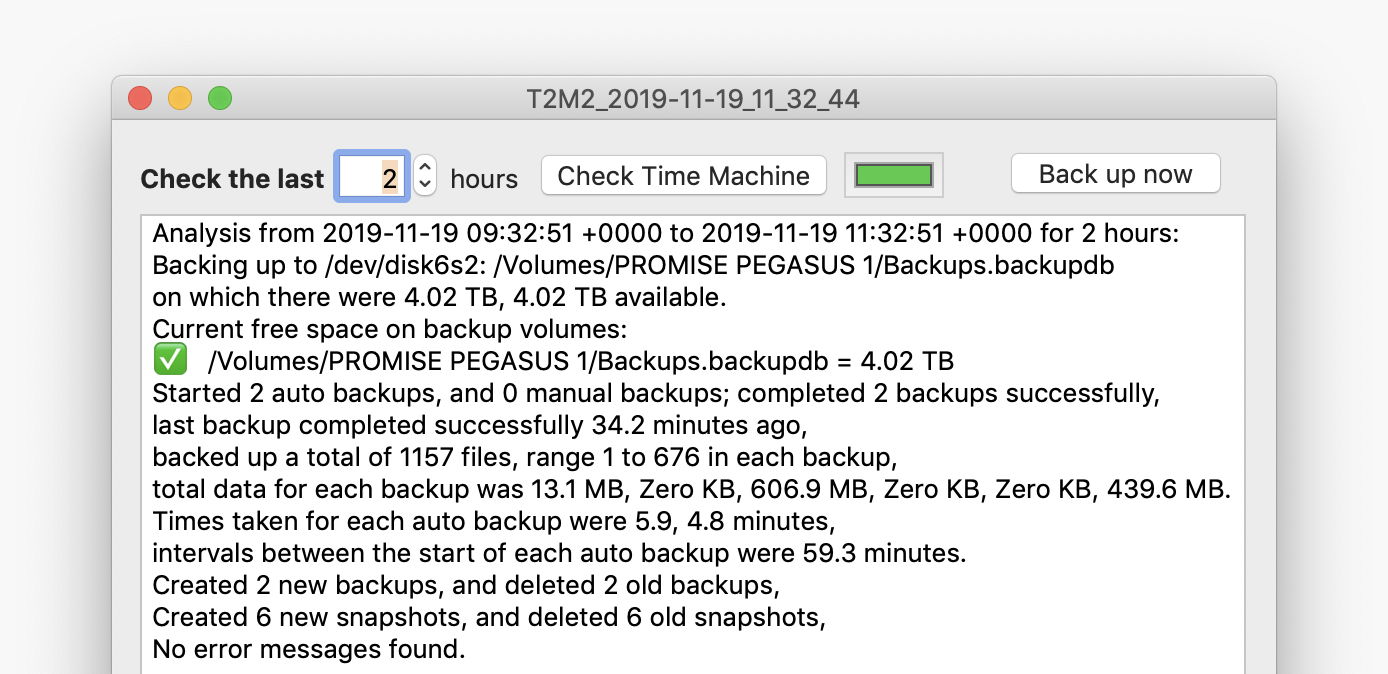The image size is (1388, 674).
Task: Zoom the window with the green button
Action: tap(219, 99)
